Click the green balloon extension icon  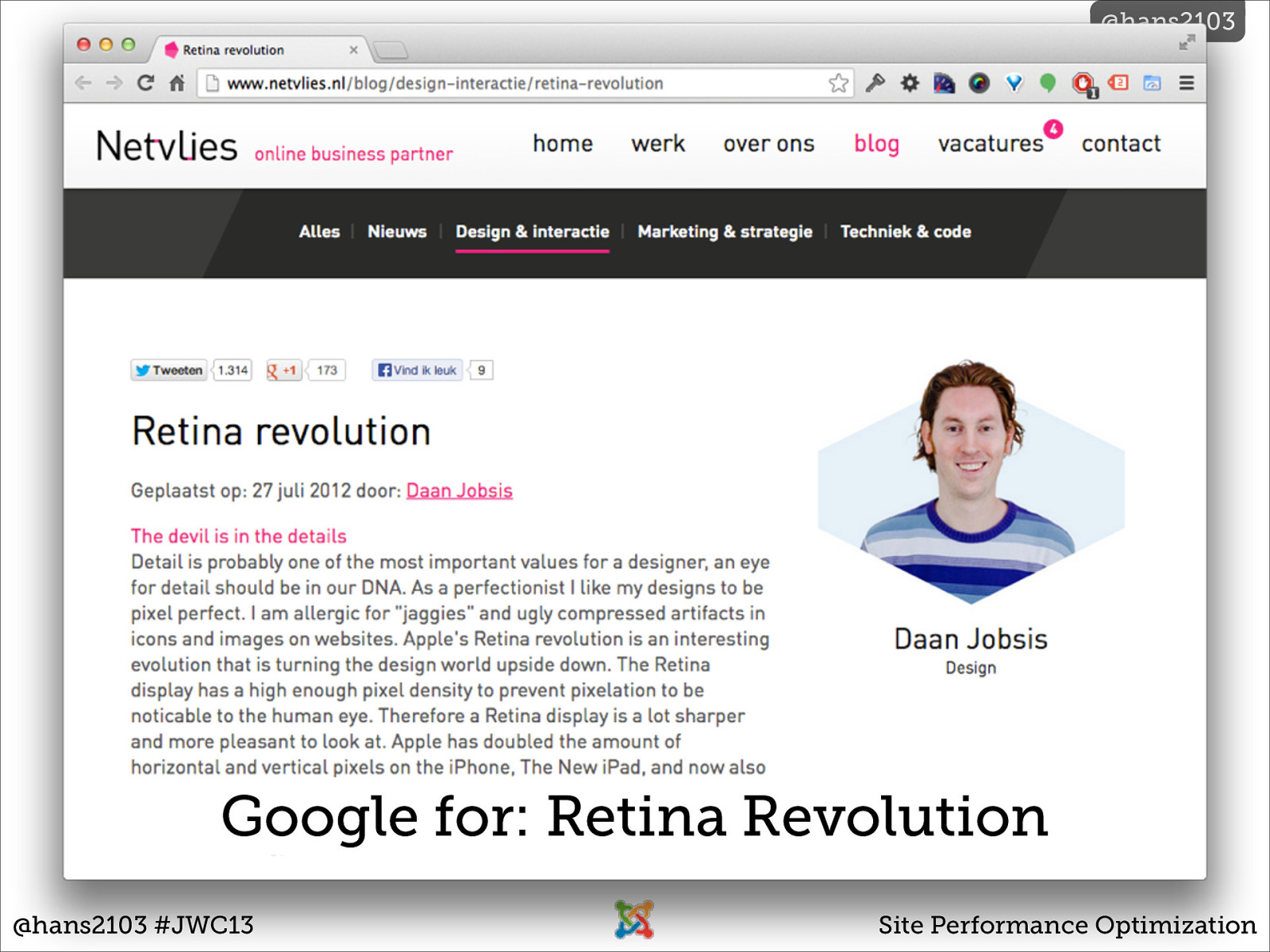click(x=1048, y=83)
